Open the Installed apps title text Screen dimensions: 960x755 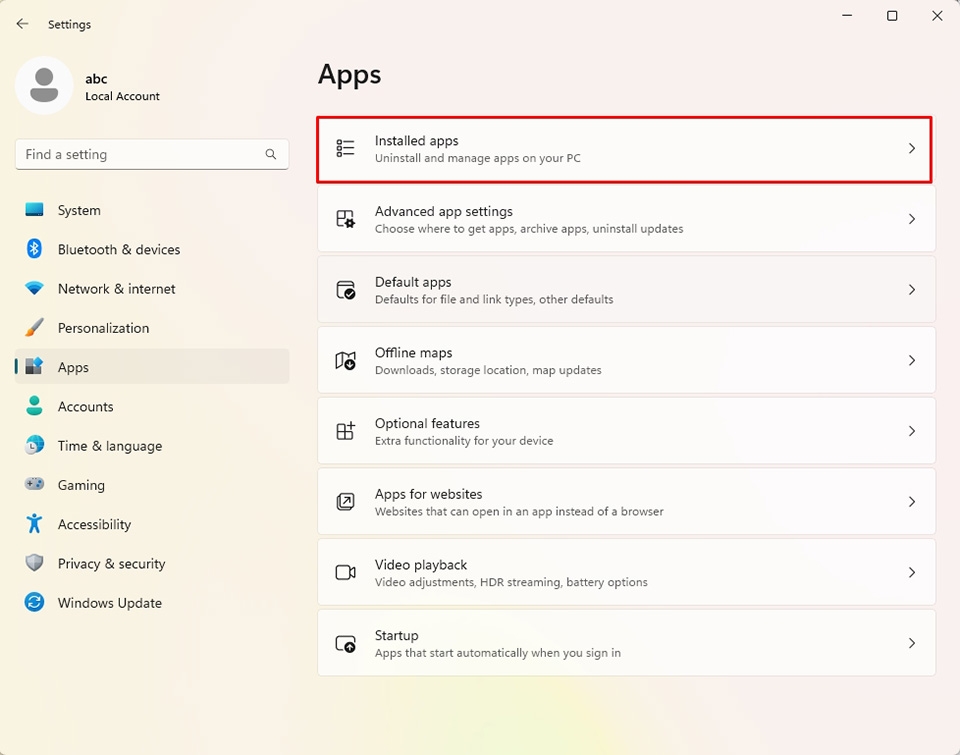coord(416,141)
